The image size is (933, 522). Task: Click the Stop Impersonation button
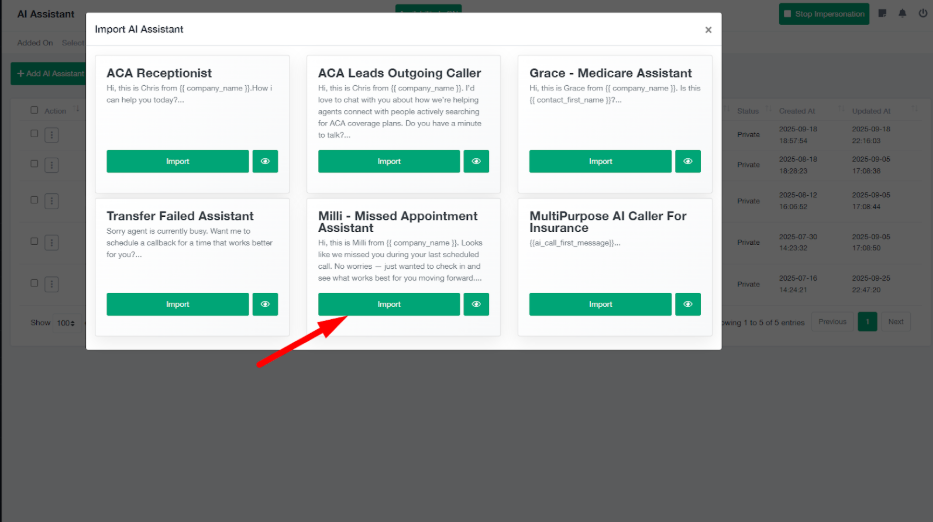824,14
